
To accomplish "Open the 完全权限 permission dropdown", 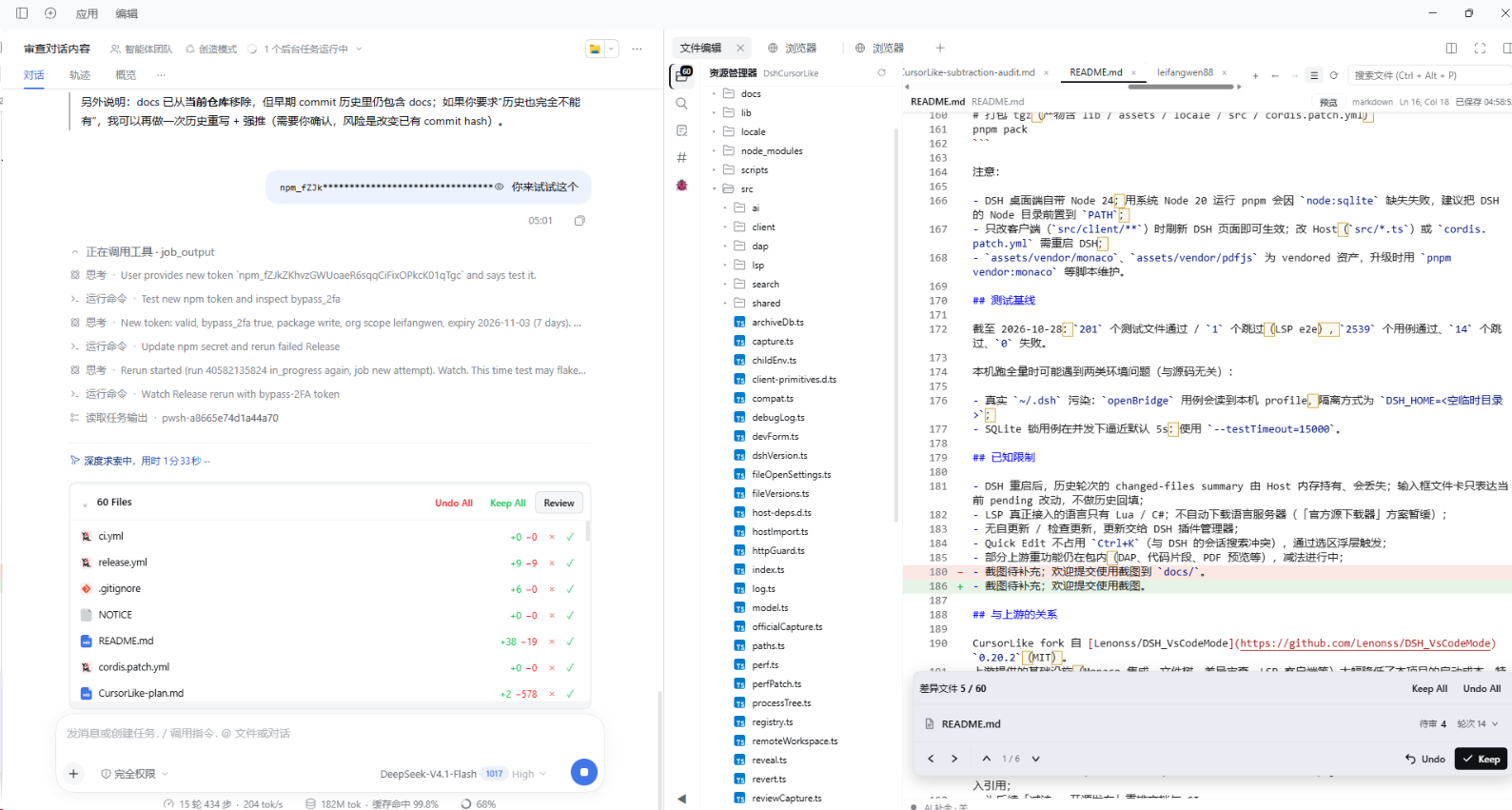I will click(x=134, y=774).
